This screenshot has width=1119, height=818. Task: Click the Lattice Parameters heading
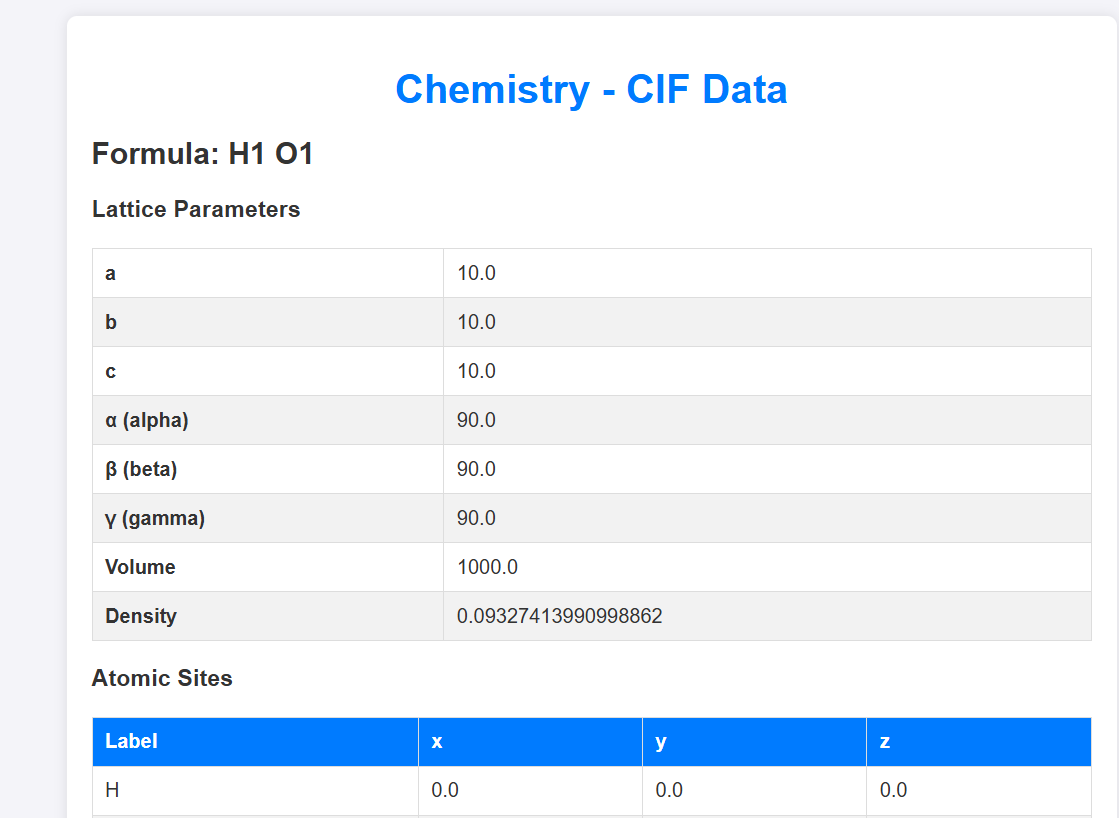[x=196, y=209]
